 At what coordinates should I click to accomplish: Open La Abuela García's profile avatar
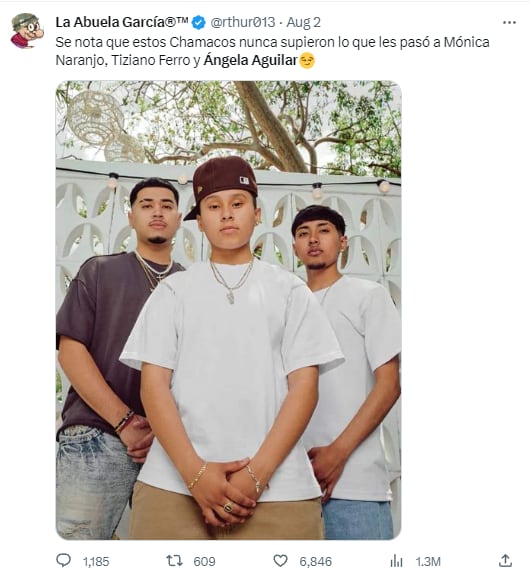pos(27,31)
